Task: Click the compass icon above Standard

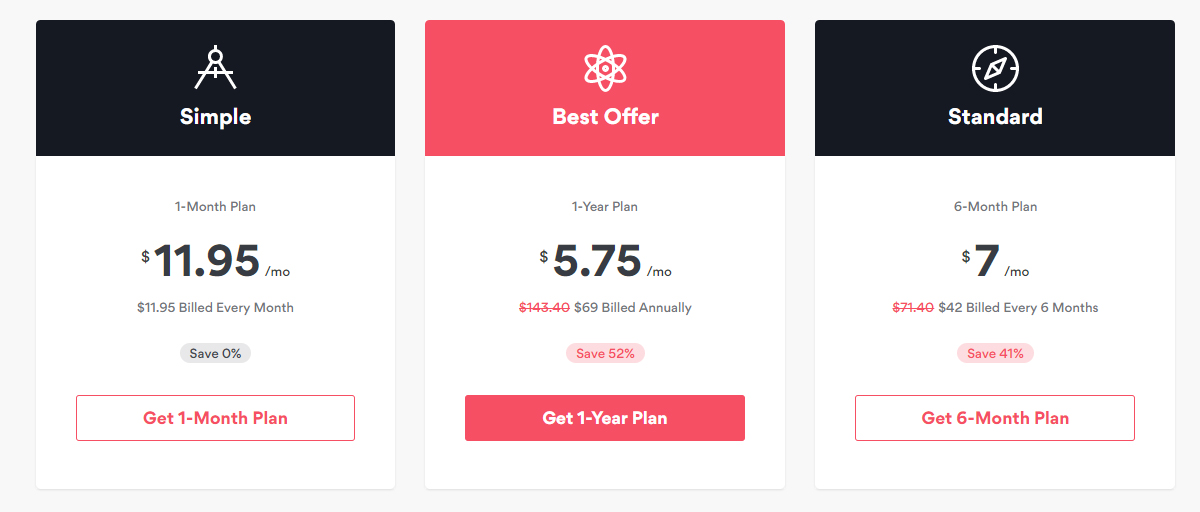Action: tap(995, 68)
